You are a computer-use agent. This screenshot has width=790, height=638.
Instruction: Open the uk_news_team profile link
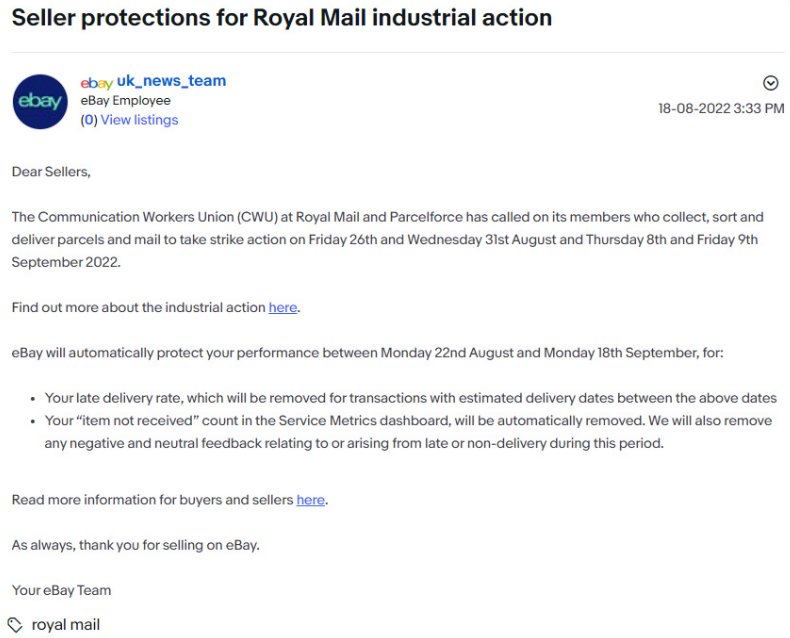pyautogui.click(x=171, y=81)
